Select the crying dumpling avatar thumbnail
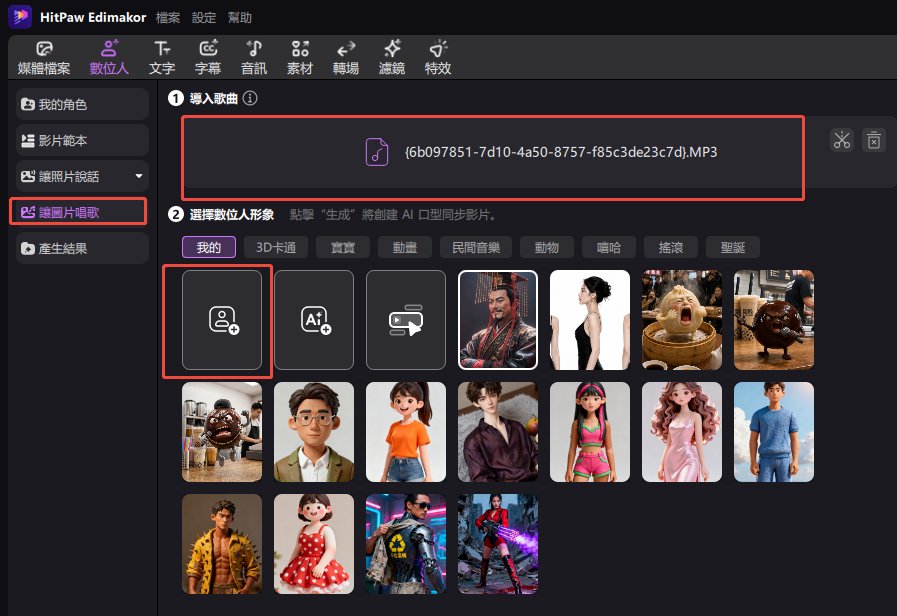Viewport: 897px width, 616px height. click(682, 320)
